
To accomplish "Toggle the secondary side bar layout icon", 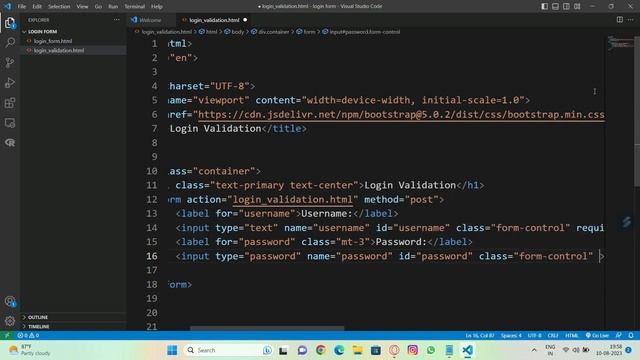I will tap(566, 6).
